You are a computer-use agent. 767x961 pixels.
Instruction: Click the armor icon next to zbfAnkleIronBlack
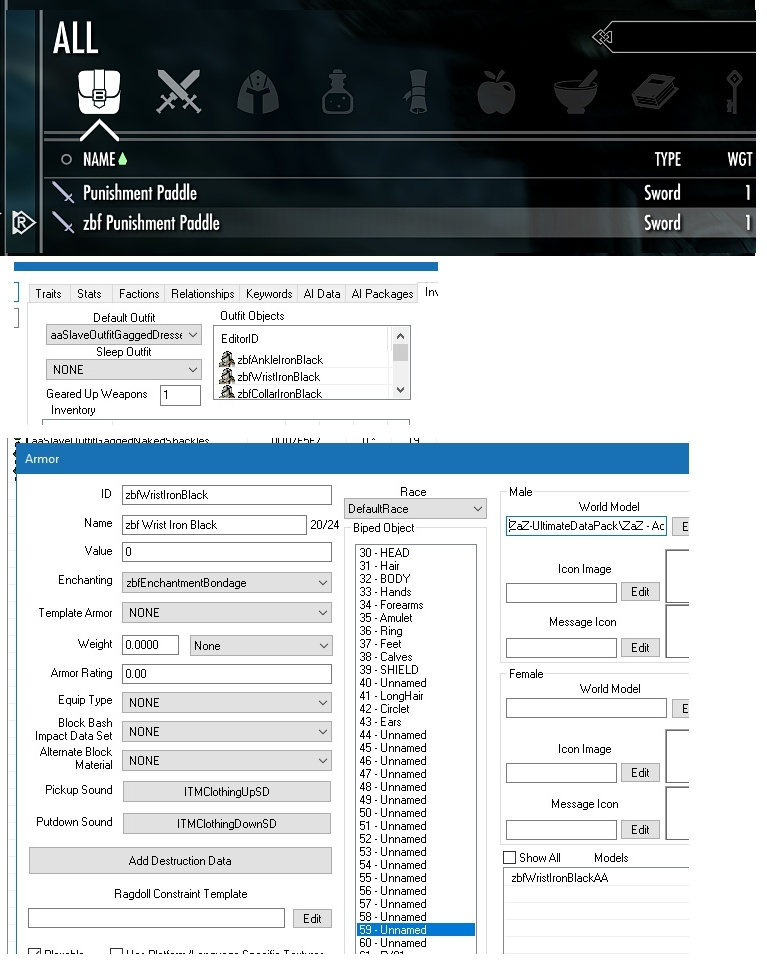pos(227,359)
